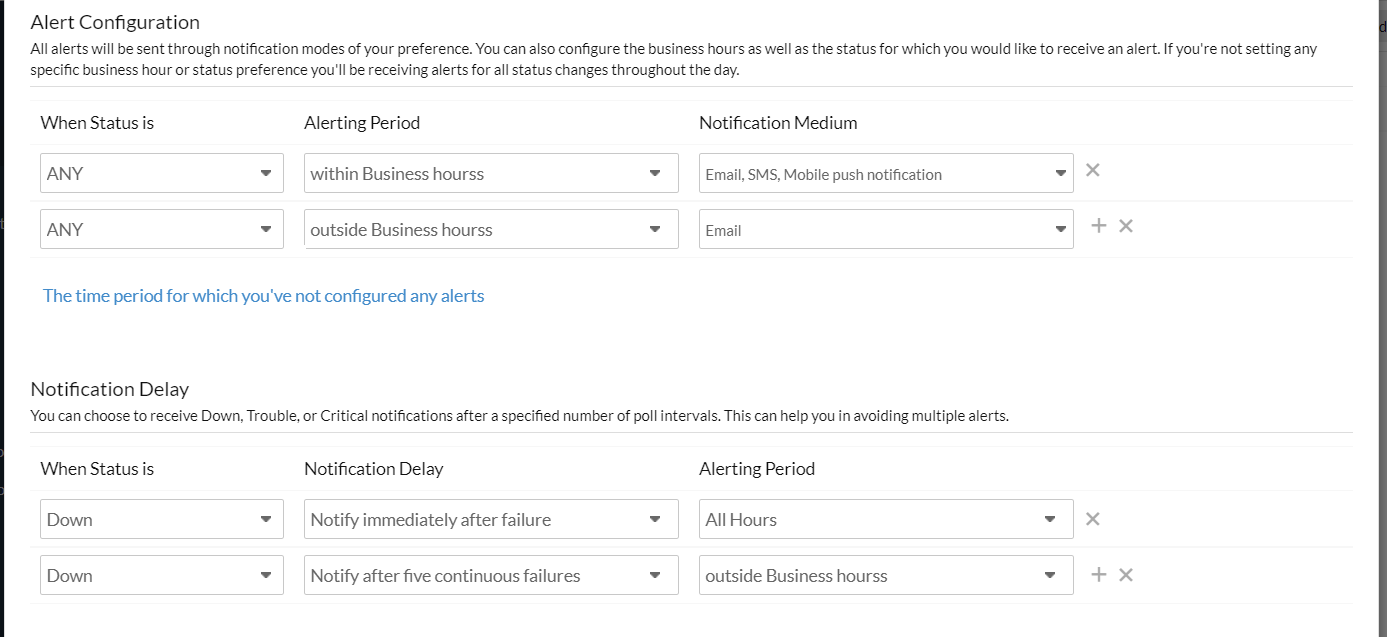Click 'The time period for which you've not configured any alerts' link

pyautogui.click(x=263, y=296)
